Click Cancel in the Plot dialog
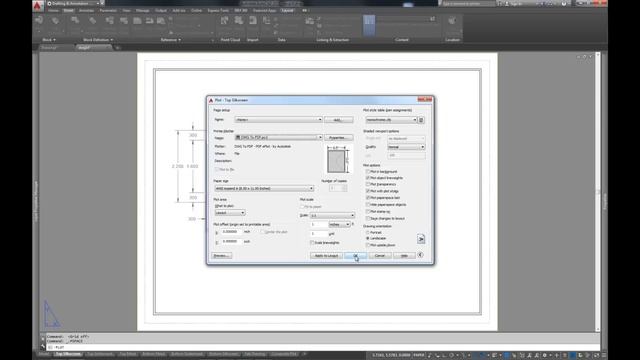 380,256
